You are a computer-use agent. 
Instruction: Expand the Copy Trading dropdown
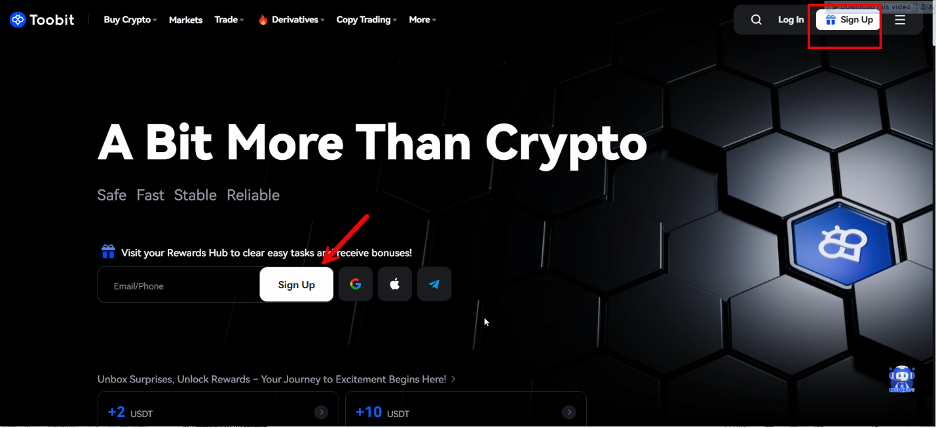pyautogui.click(x=367, y=20)
